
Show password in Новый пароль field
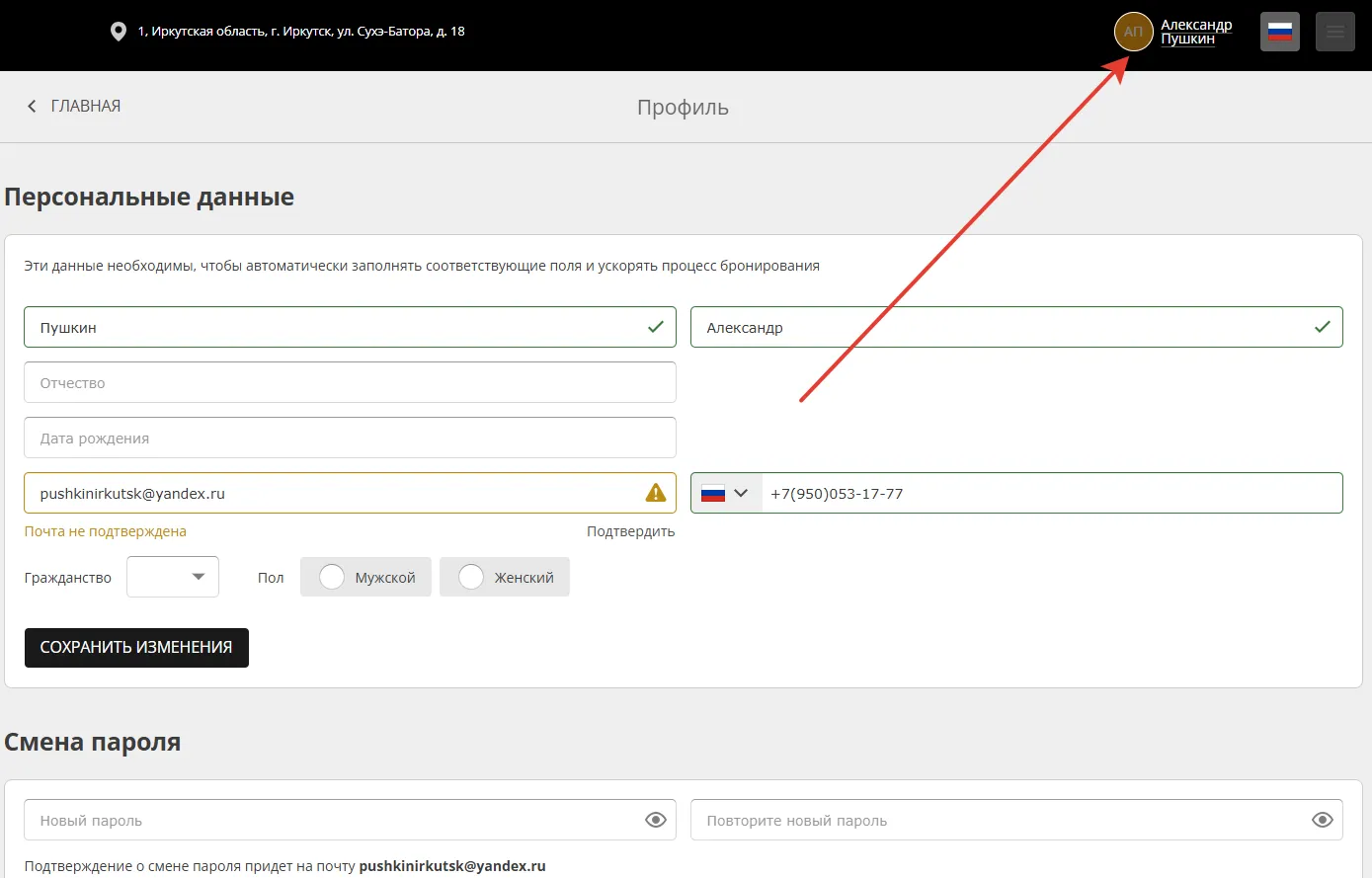655,820
